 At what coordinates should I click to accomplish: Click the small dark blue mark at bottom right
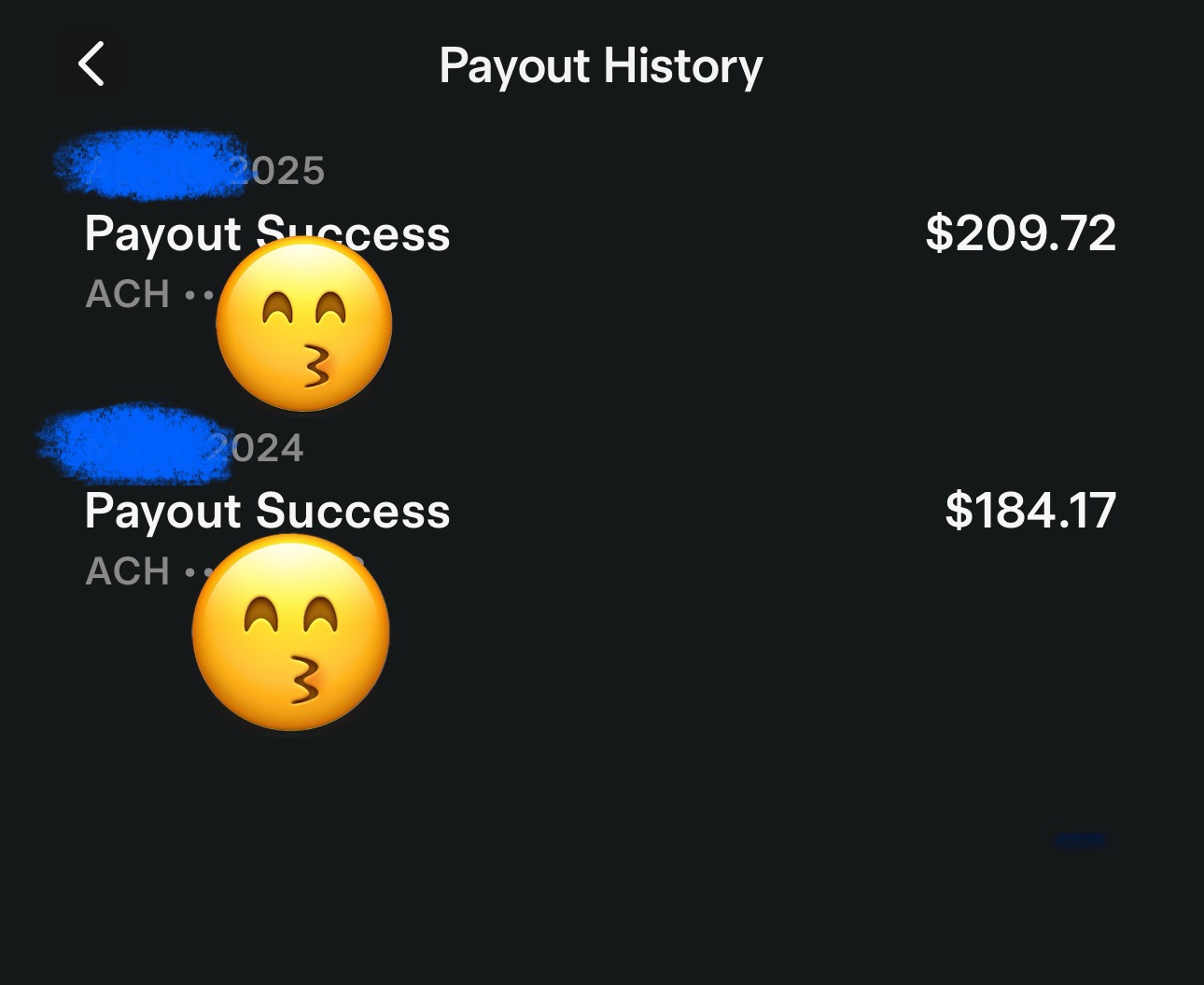[x=1080, y=840]
